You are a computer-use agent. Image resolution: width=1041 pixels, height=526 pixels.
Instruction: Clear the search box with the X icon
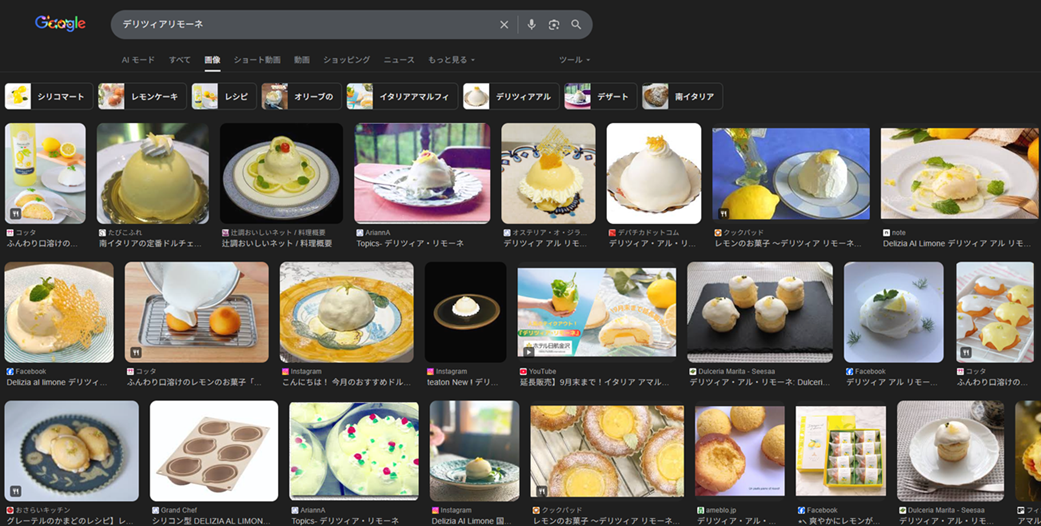pyautogui.click(x=504, y=25)
